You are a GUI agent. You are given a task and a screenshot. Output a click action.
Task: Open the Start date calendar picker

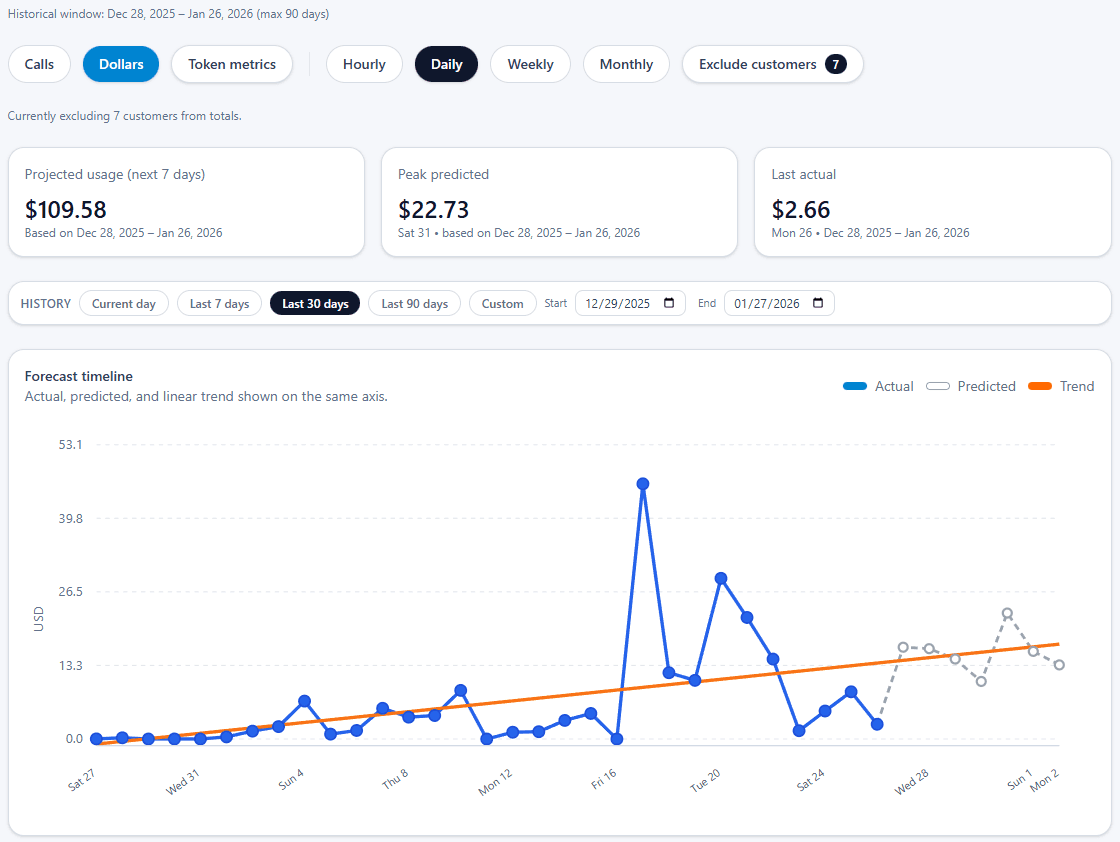coord(668,303)
